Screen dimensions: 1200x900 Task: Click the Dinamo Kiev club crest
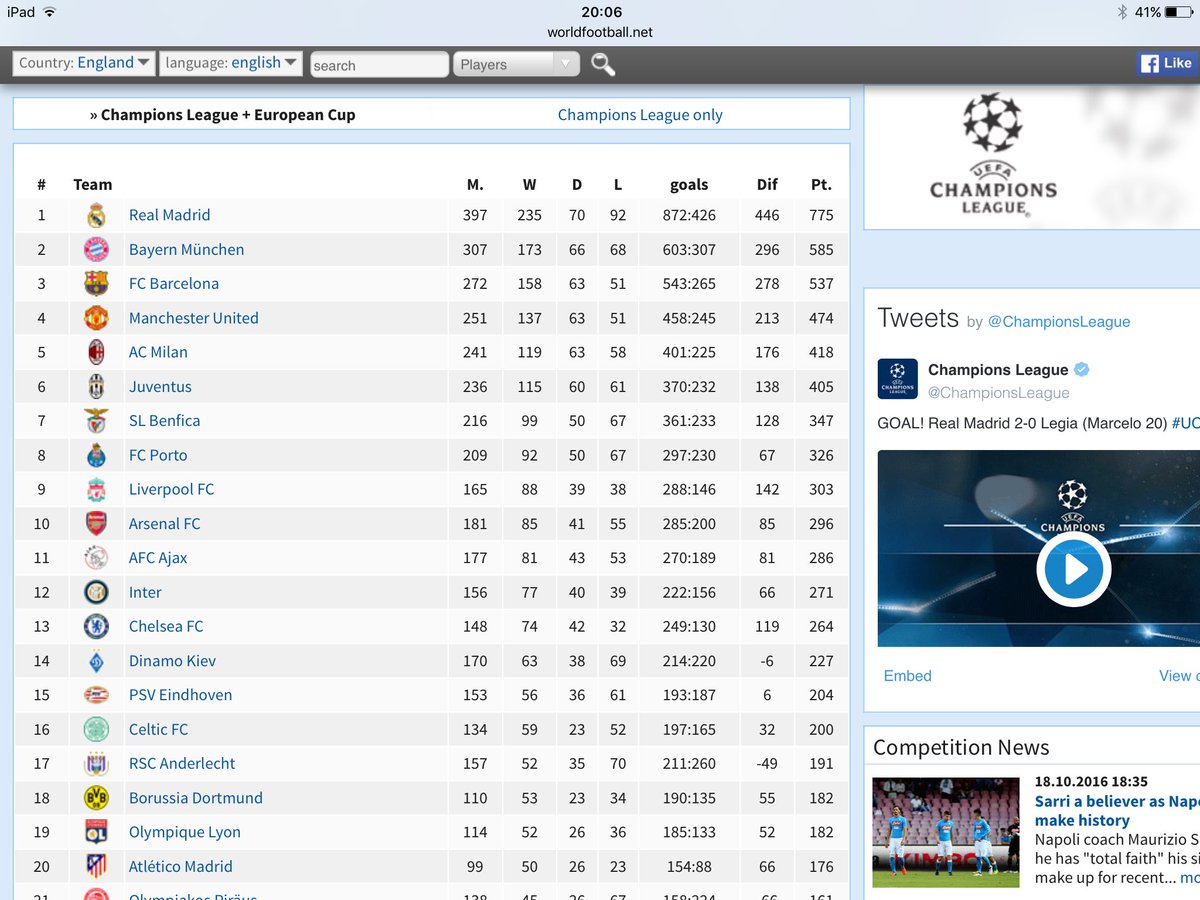pos(96,660)
